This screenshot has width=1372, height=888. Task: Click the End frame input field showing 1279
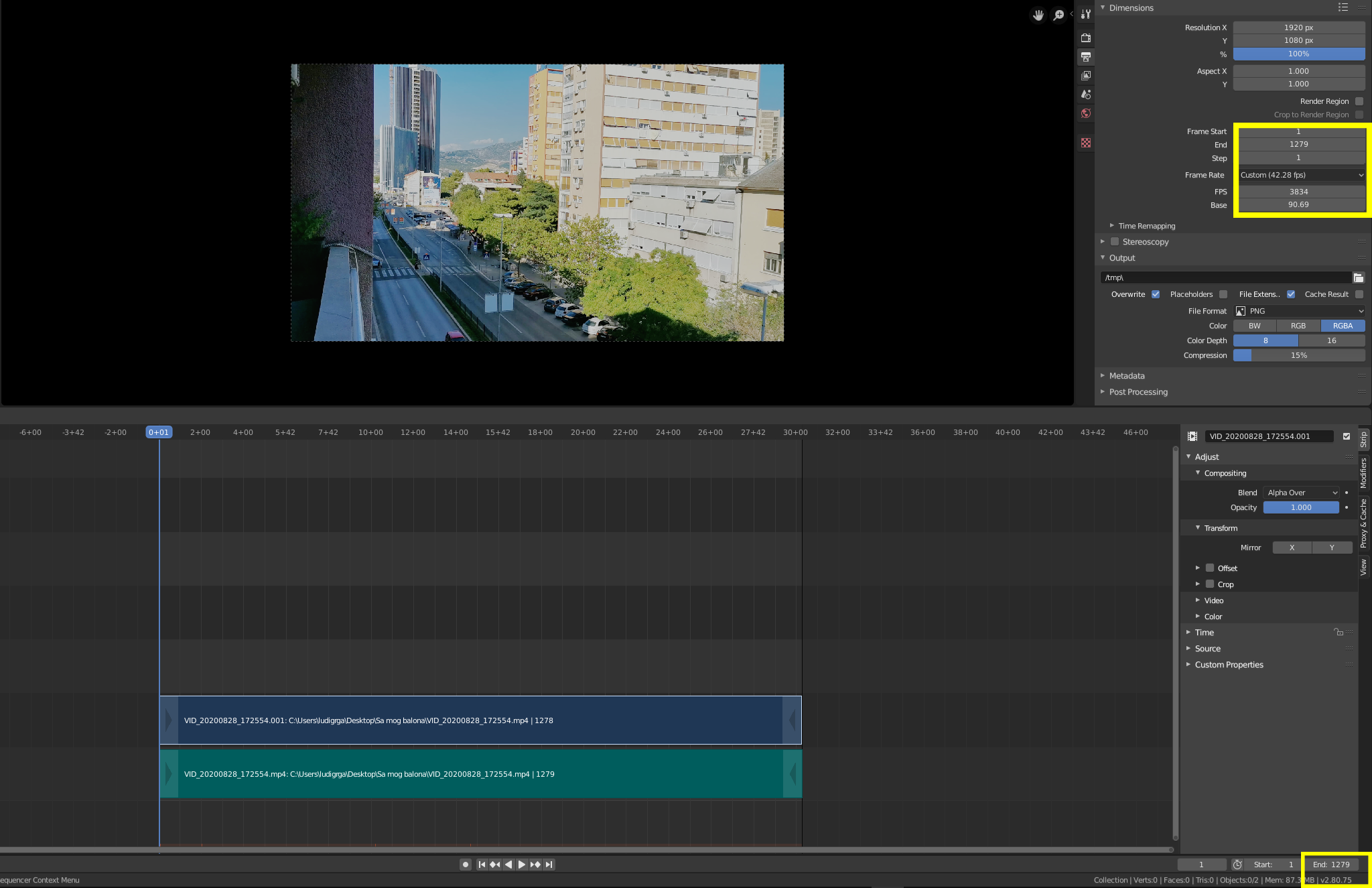coord(1298,144)
